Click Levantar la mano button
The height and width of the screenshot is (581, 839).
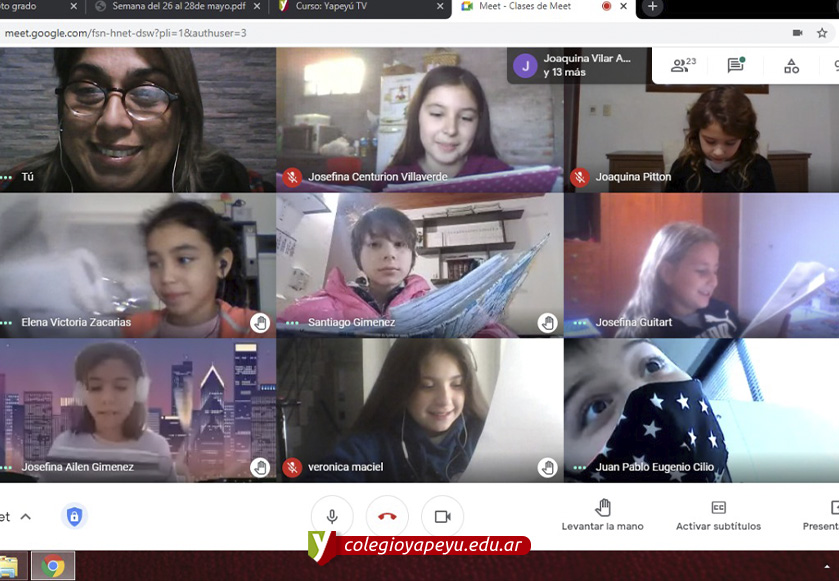(x=602, y=515)
